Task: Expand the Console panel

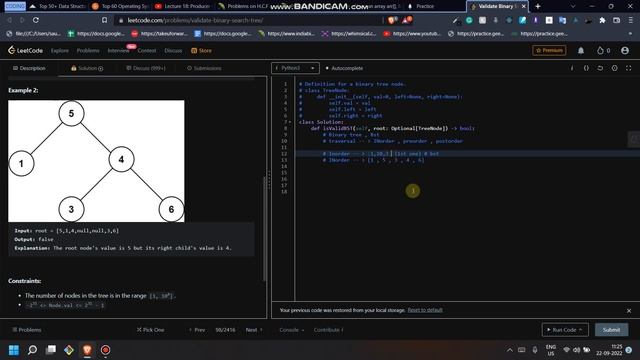Action: click(x=291, y=330)
